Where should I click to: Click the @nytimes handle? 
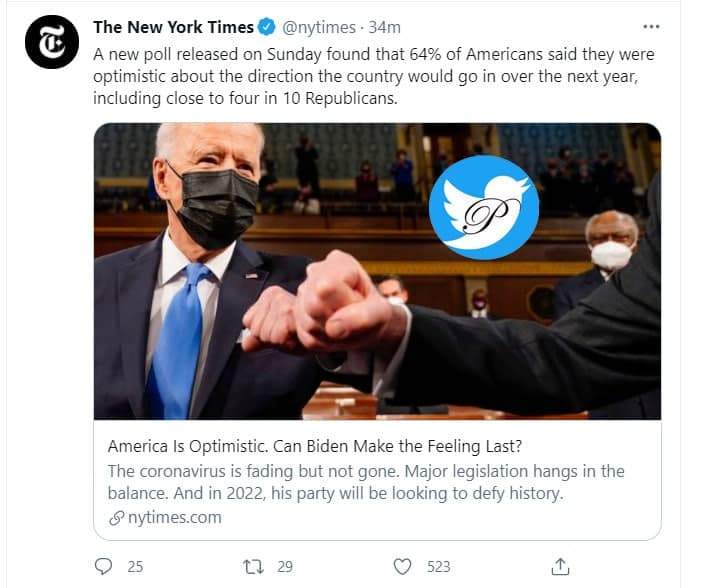coord(319,28)
